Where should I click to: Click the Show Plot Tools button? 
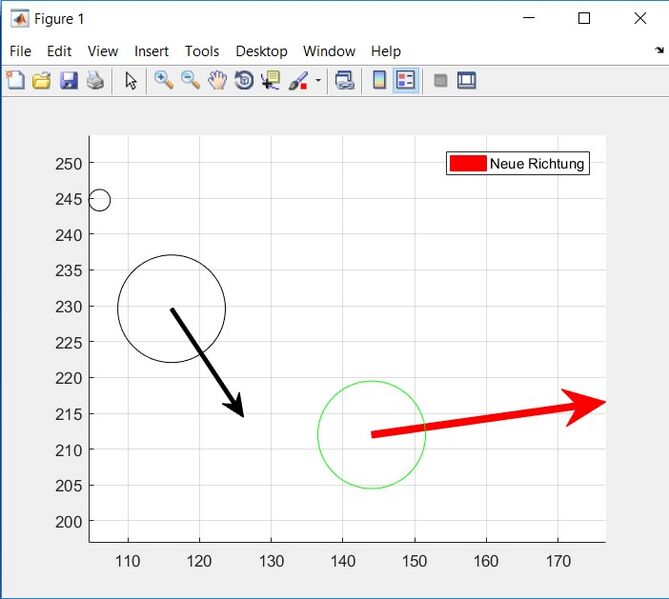[x=466, y=81]
